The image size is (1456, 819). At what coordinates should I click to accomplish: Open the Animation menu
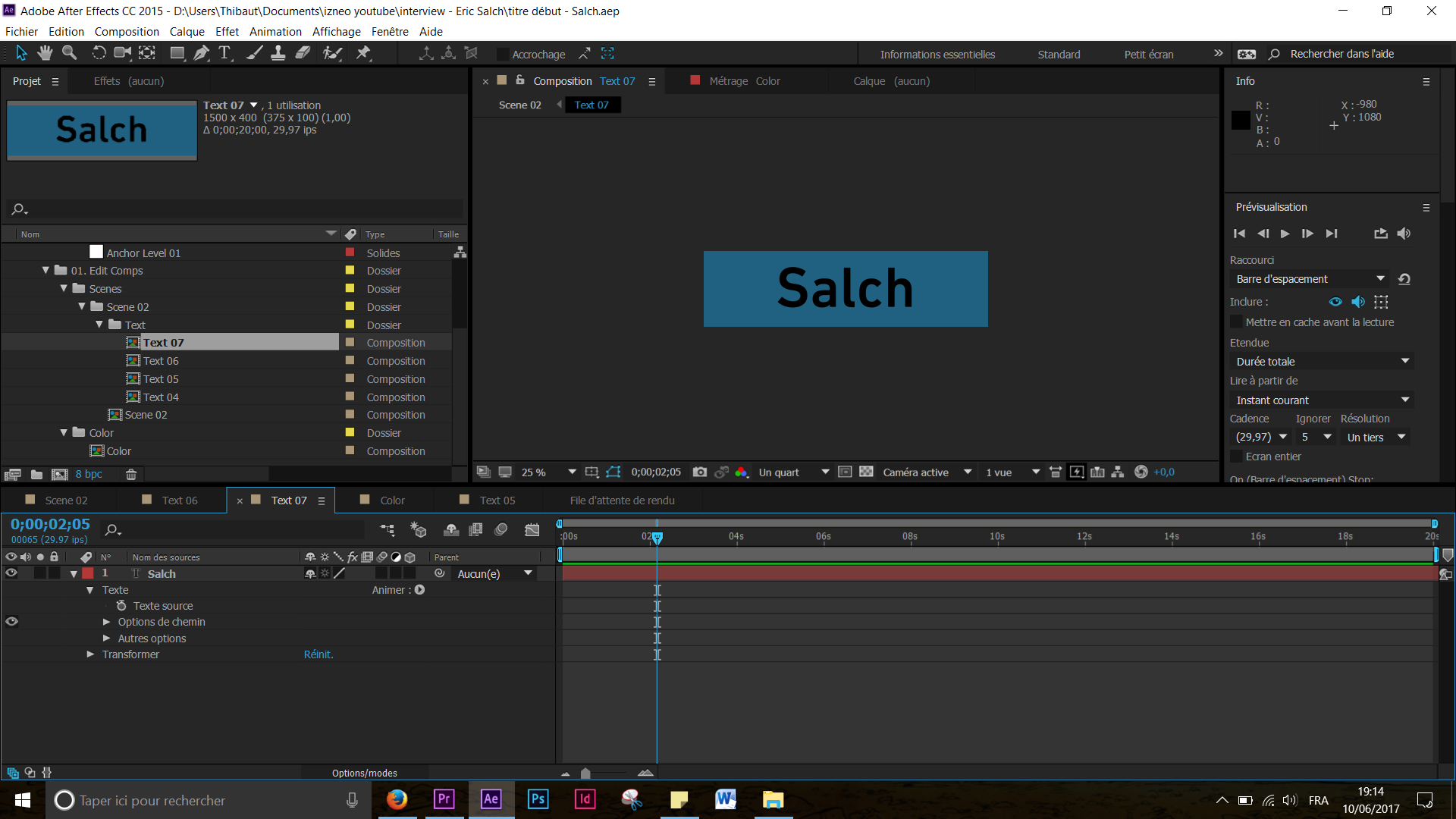(x=275, y=32)
